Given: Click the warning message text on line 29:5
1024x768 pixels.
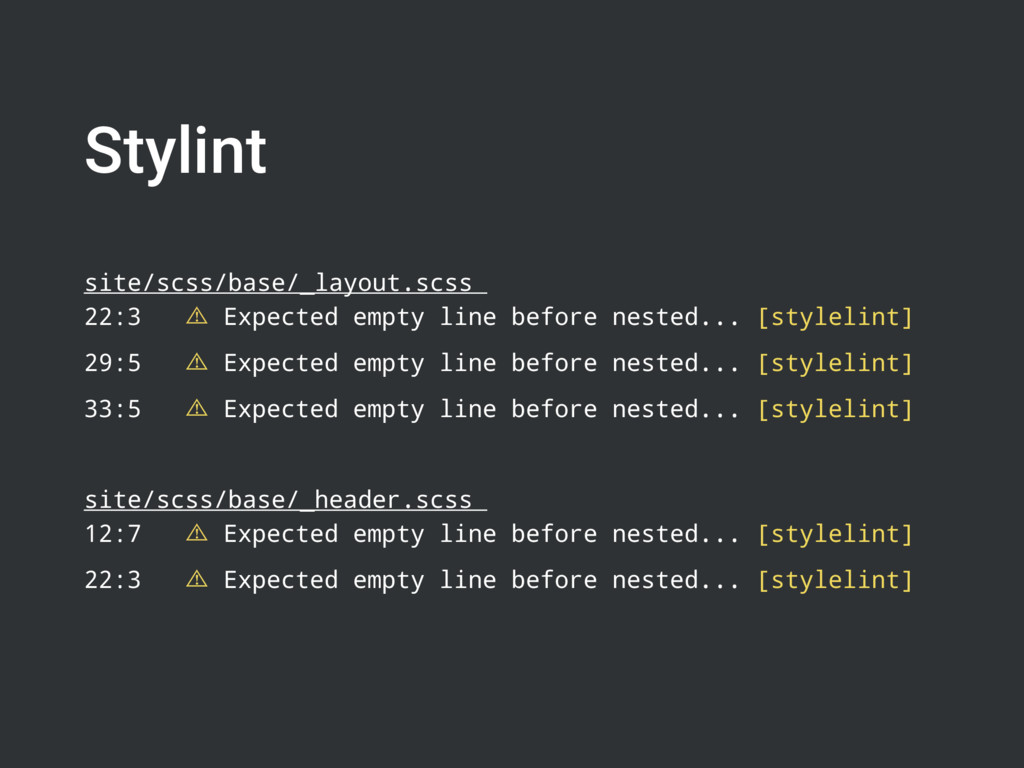Looking at the screenshot, I should pyautogui.click(x=481, y=364).
